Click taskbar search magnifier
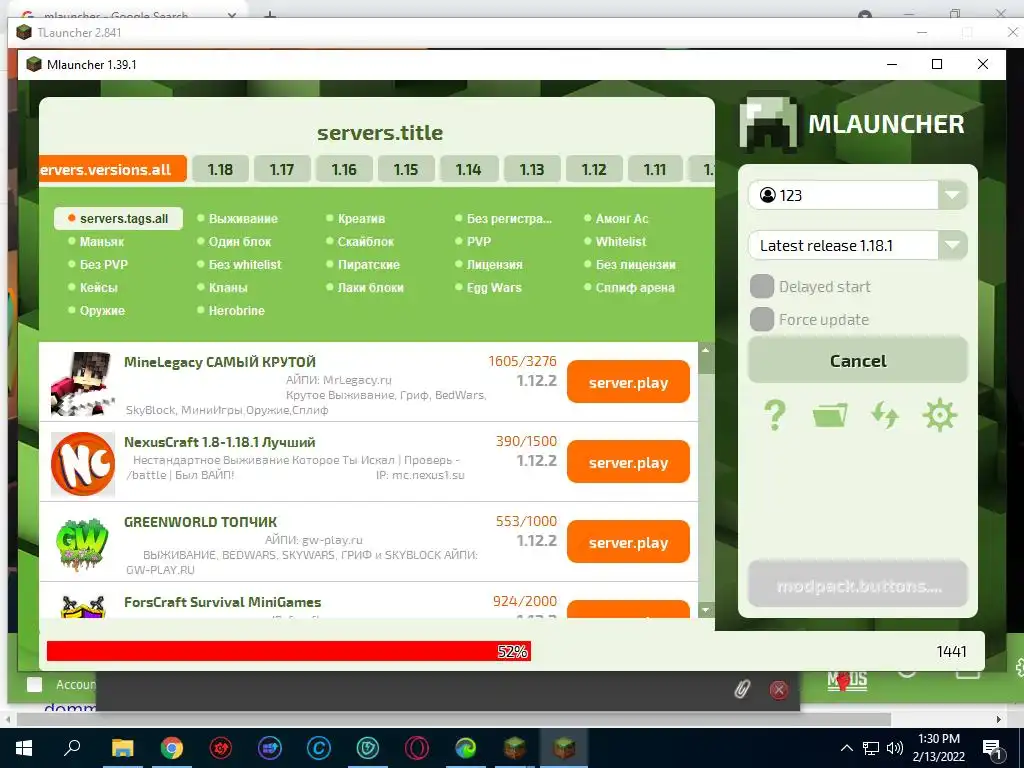 point(72,747)
